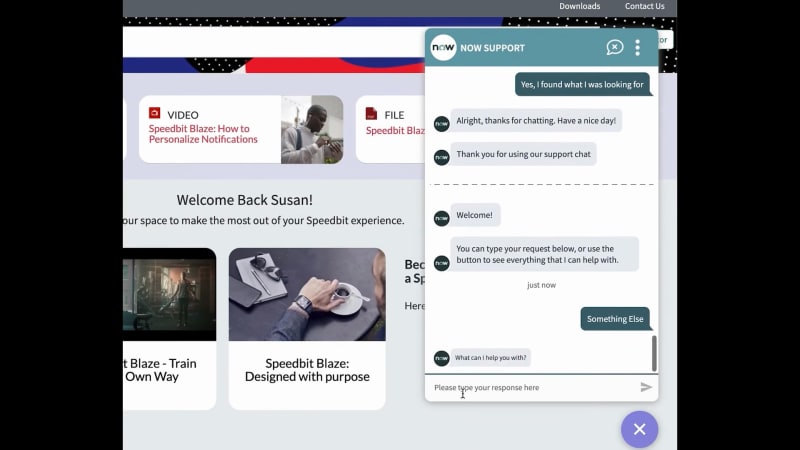800x450 pixels.
Task: Open the chat options three-dot menu
Action: coord(637,47)
